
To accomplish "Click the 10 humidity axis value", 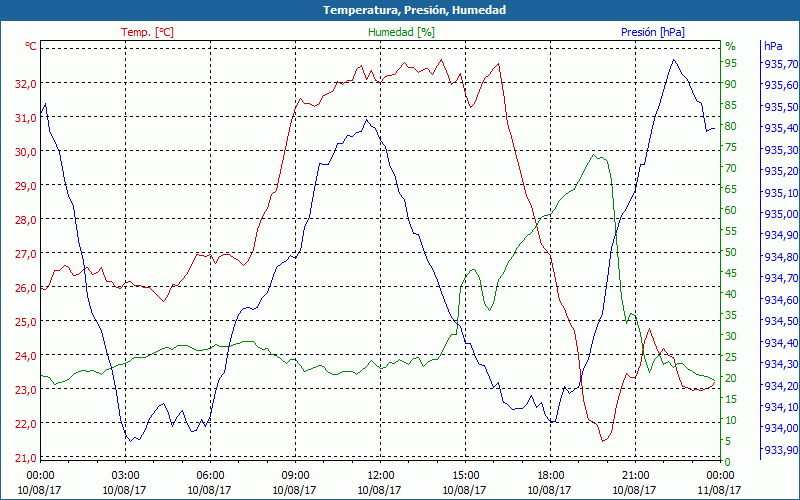I will [731, 420].
